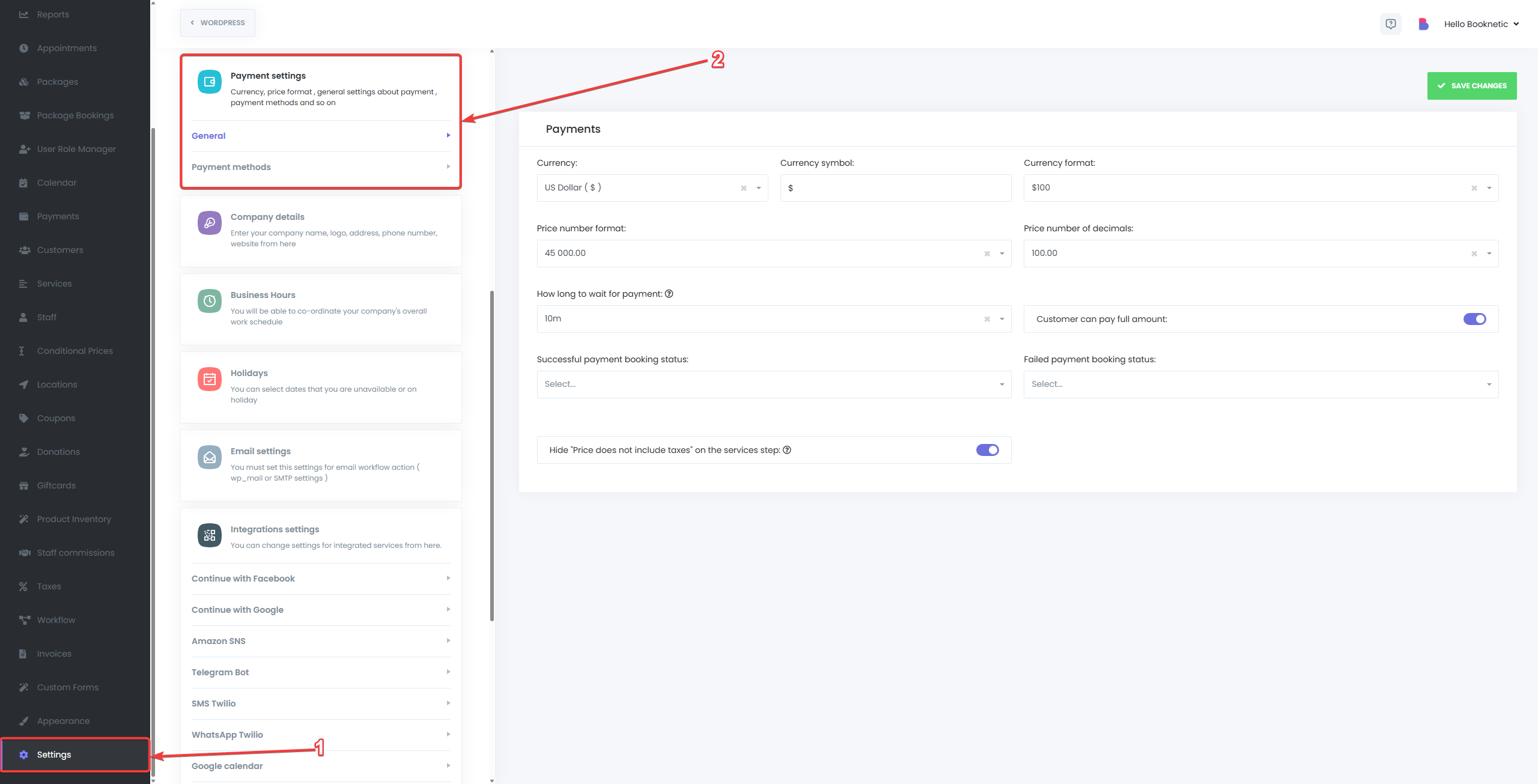Image resolution: width=1538 pixels, height=784 pixels.
Task: Click the Services list icon
Action: [23, 284]
